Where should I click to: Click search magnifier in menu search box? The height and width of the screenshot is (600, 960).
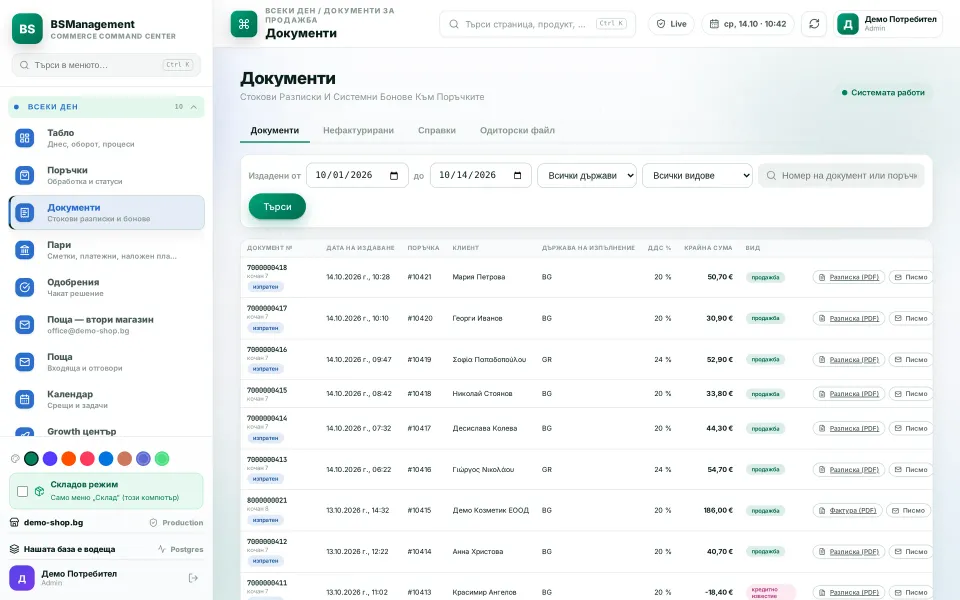click(x=24, y=65)
